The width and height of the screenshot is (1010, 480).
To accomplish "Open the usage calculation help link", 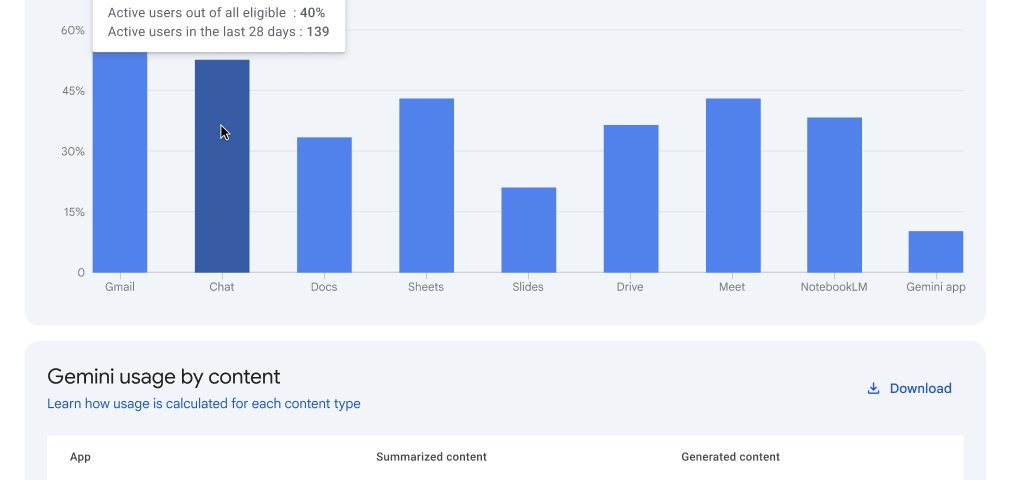I will click(x=204, y=404).
